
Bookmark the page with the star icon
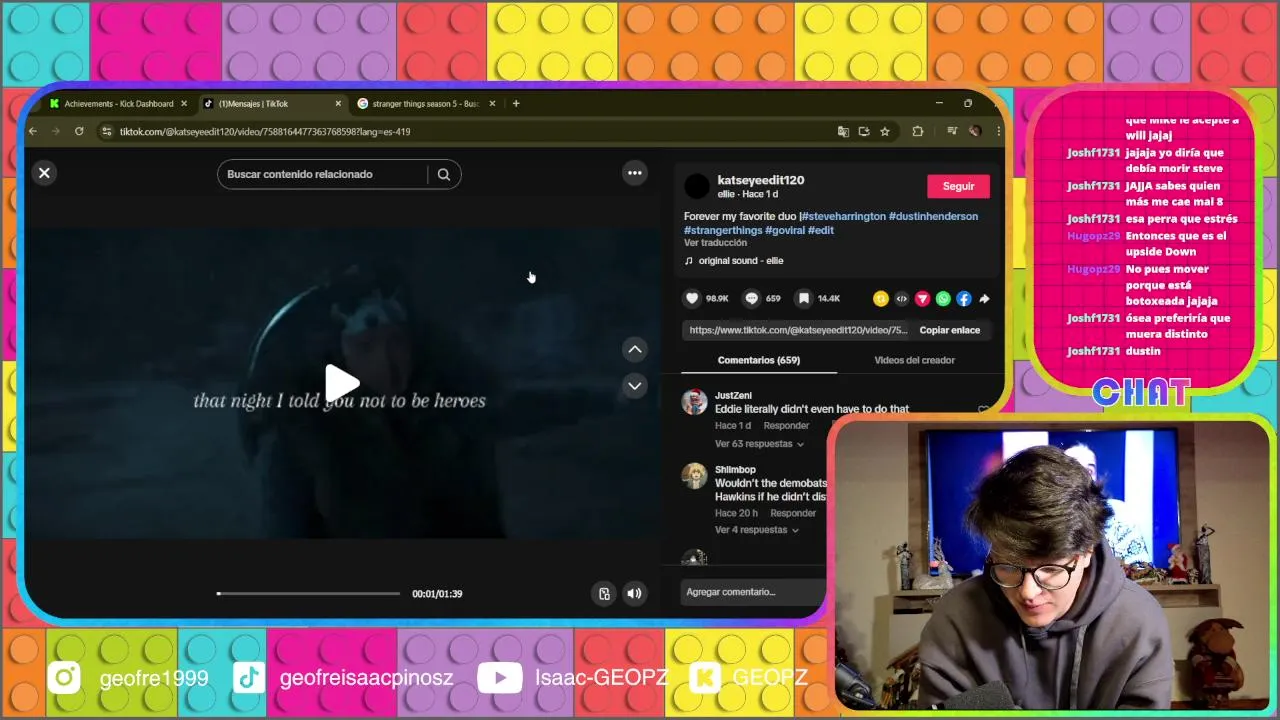tap(885, 131)
